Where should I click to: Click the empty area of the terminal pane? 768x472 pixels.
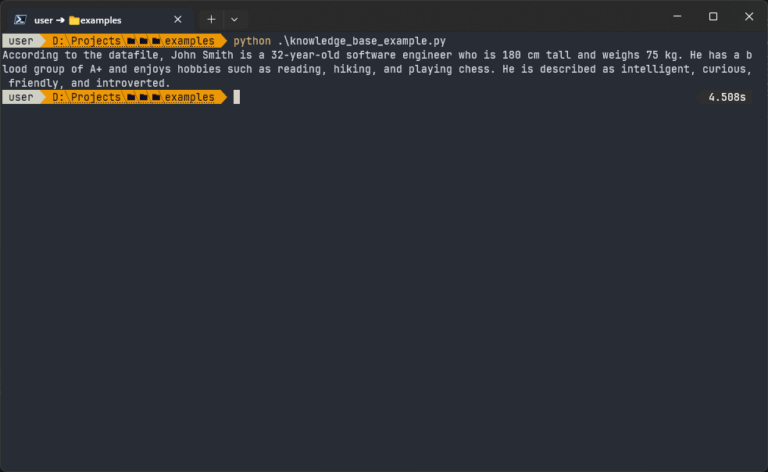(x=384, y=290)
